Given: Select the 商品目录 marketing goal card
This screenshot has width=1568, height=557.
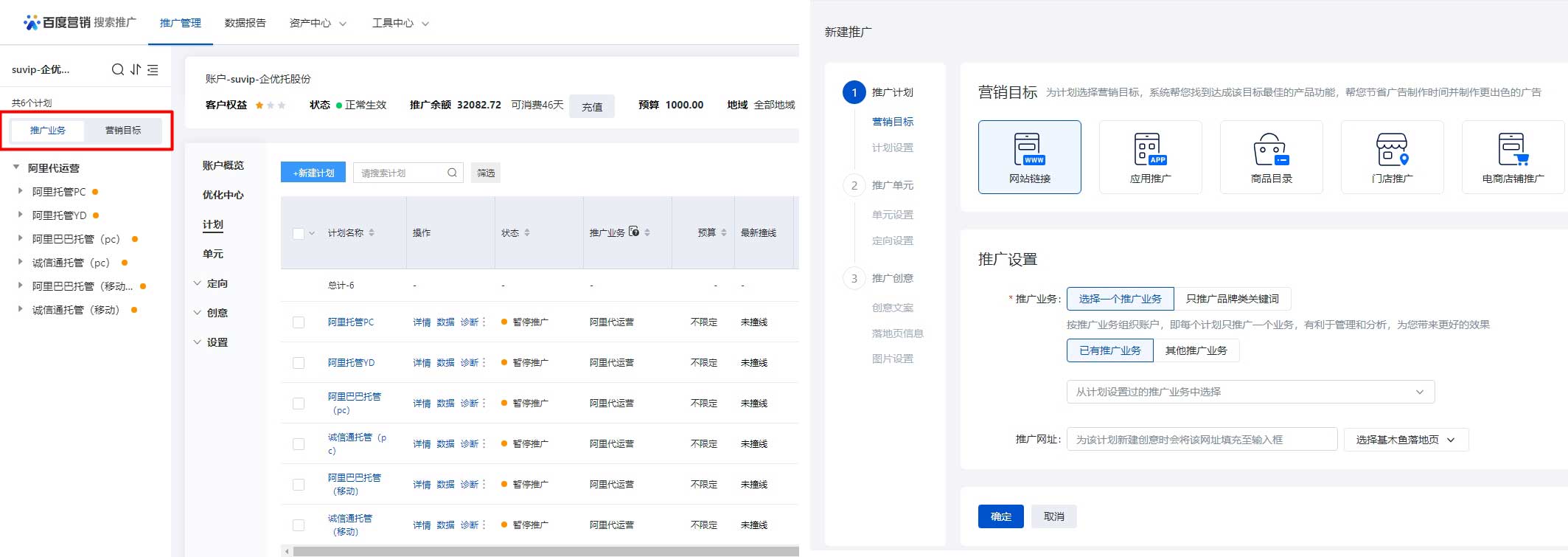Looking at the screenshot, I should tap(1272, 157).
